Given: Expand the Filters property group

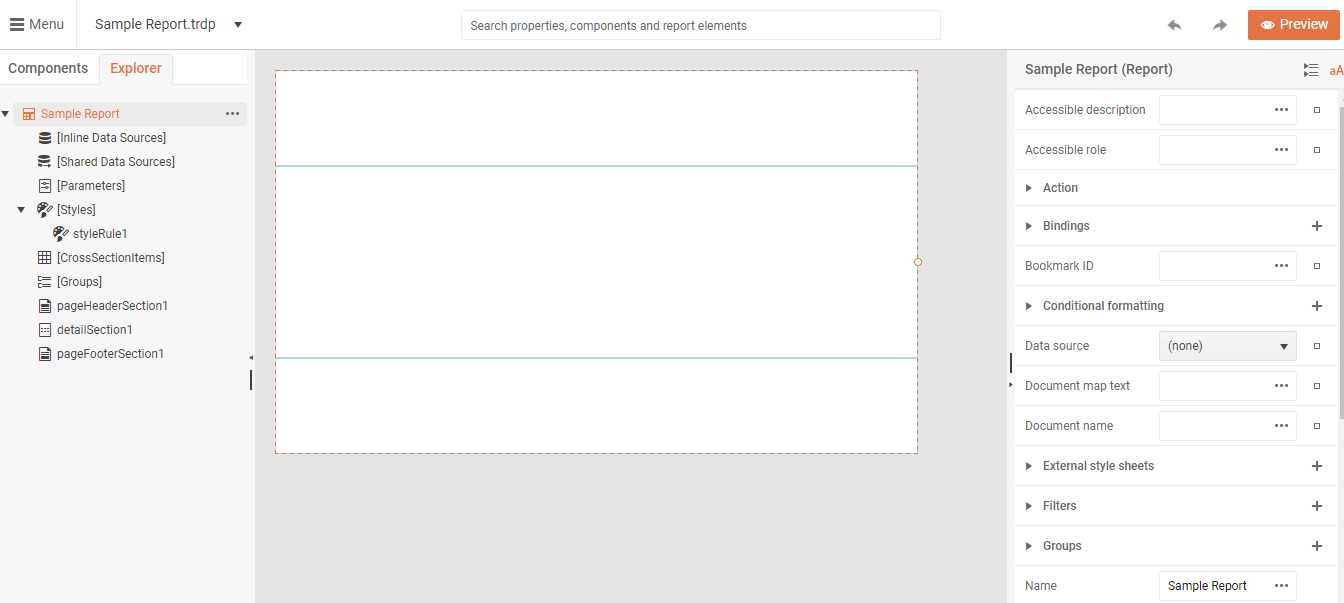Looking at the screenshot, I should pyautogui.click(x=1029, y=506).
